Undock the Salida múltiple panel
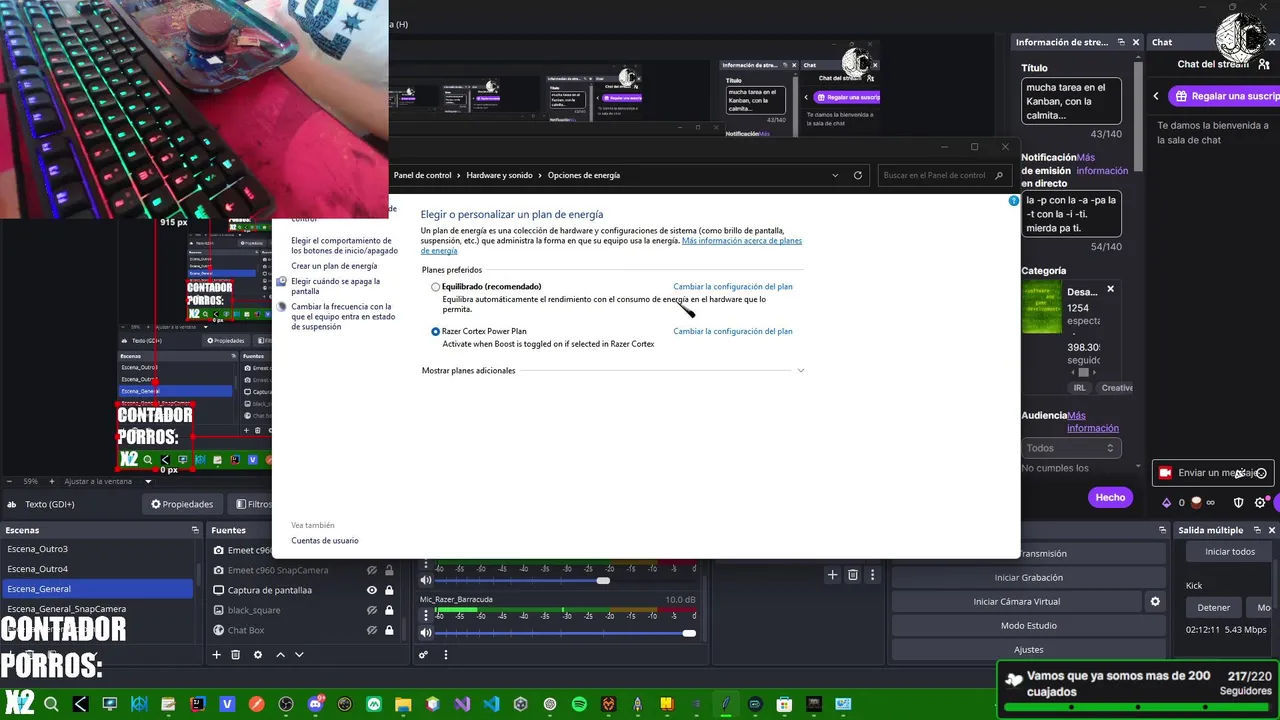Image resolution: width=1280 pixels, height=720 pixels. point(1258,530)
